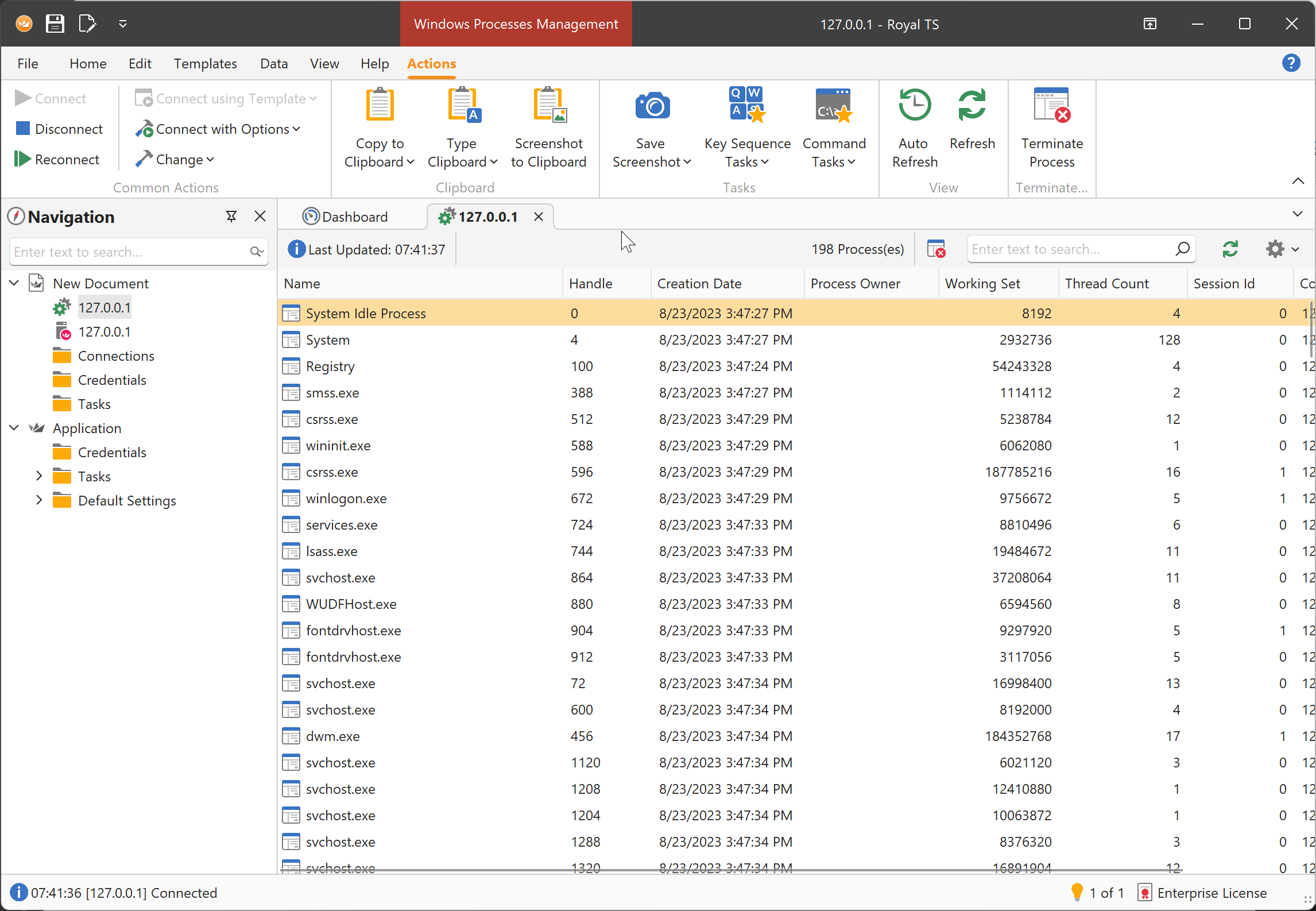1316x911 pixels.
Task: Click the blue Help question mark icon
Action: tap(1291, 63)
